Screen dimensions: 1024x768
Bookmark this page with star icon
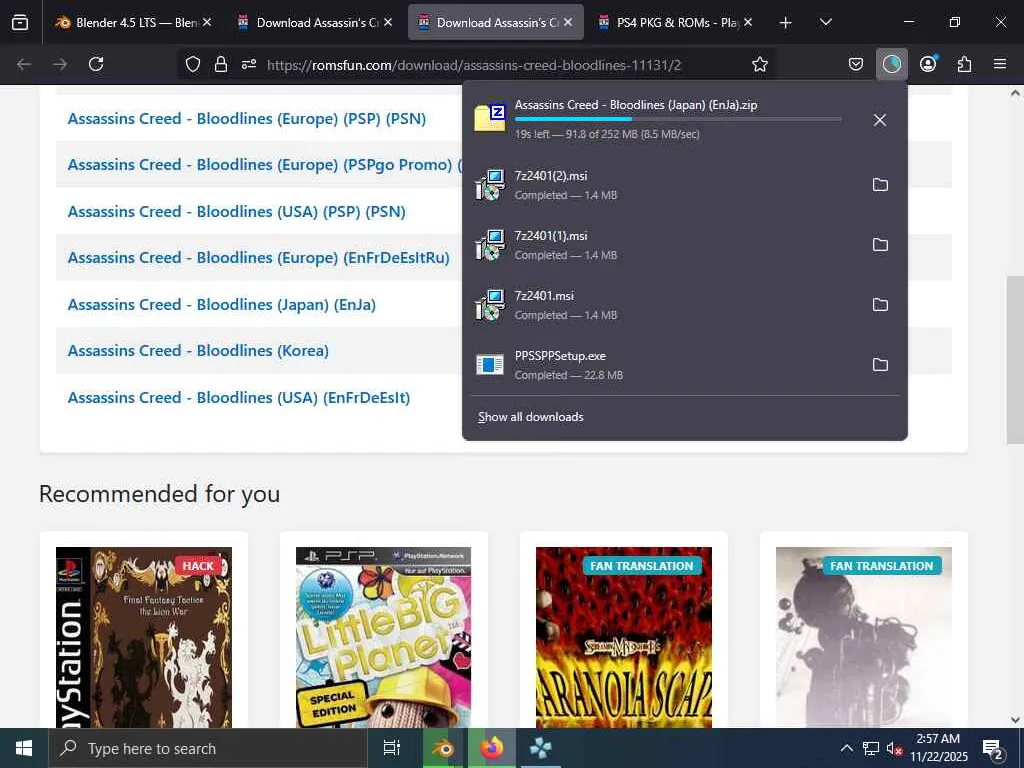(760, 64)
